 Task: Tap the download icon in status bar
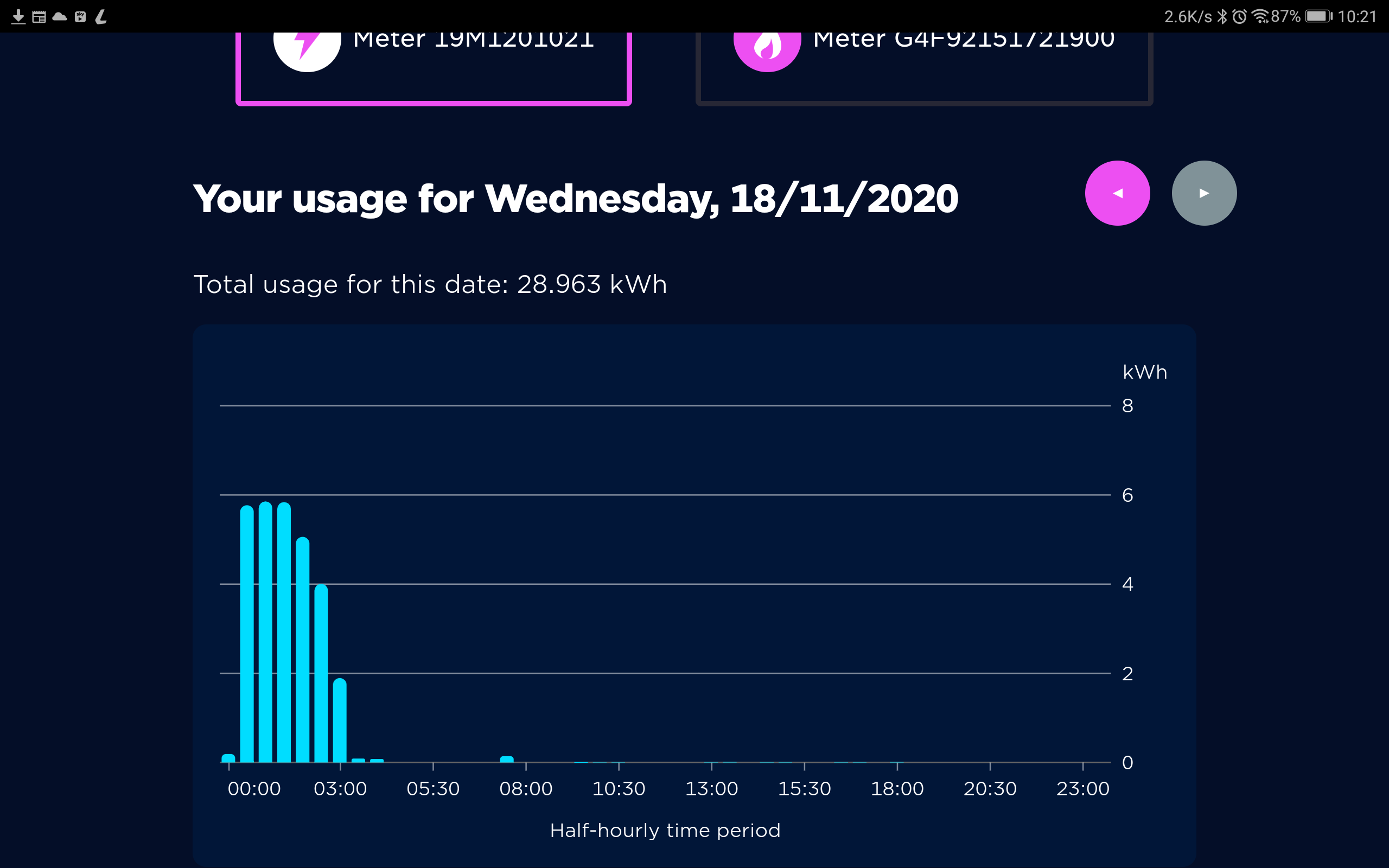18,17
